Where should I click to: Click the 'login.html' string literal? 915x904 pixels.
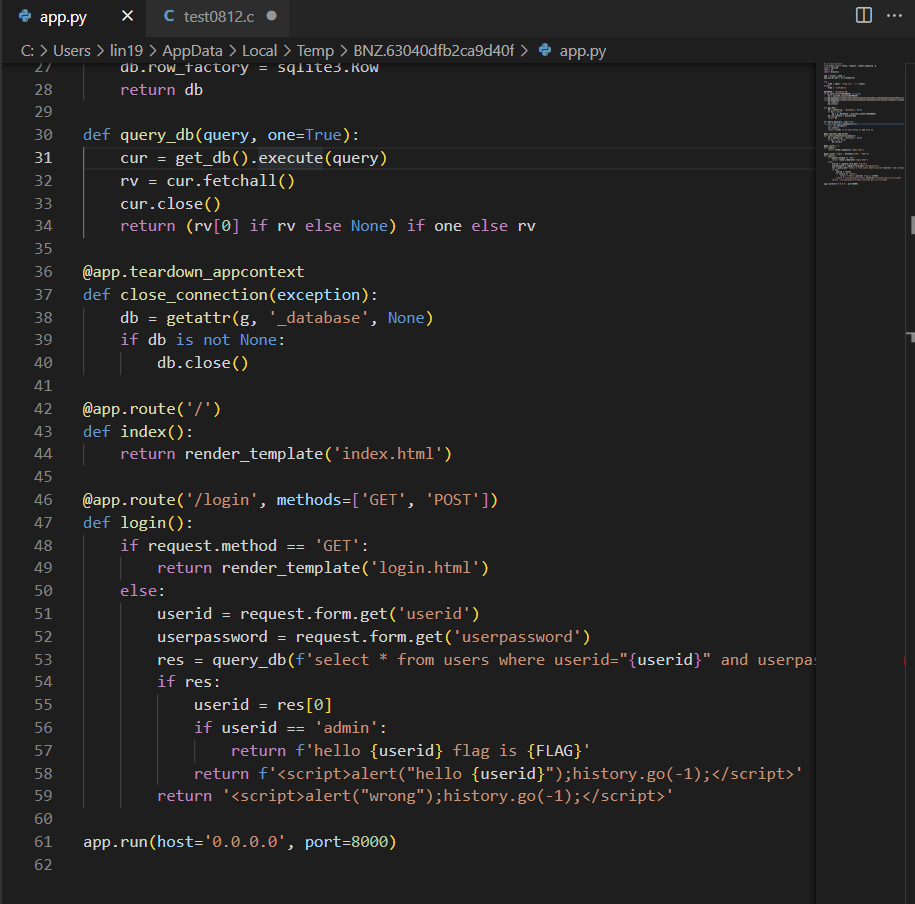425,568
